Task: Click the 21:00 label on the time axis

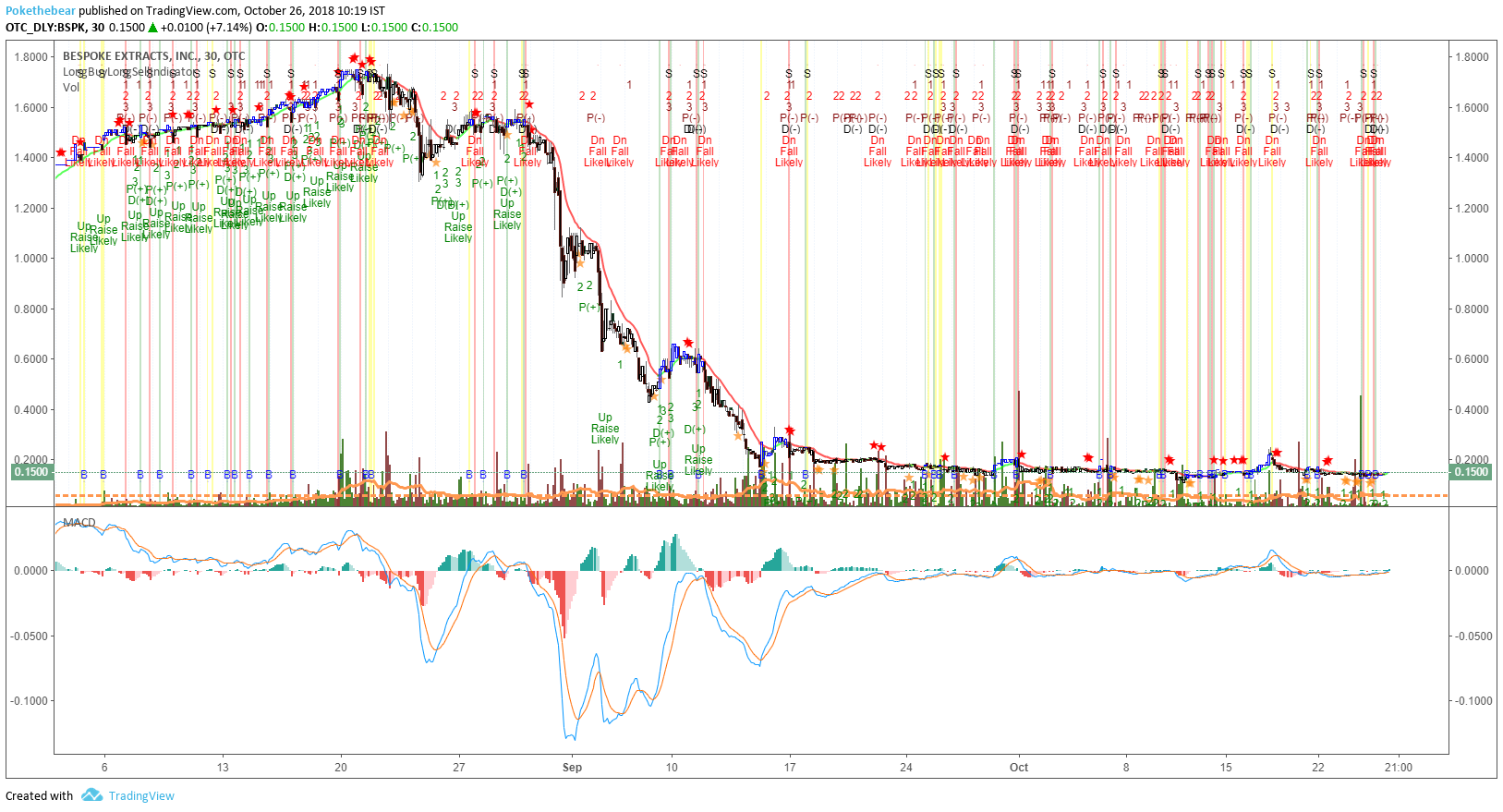Action: coord(1399,768)
